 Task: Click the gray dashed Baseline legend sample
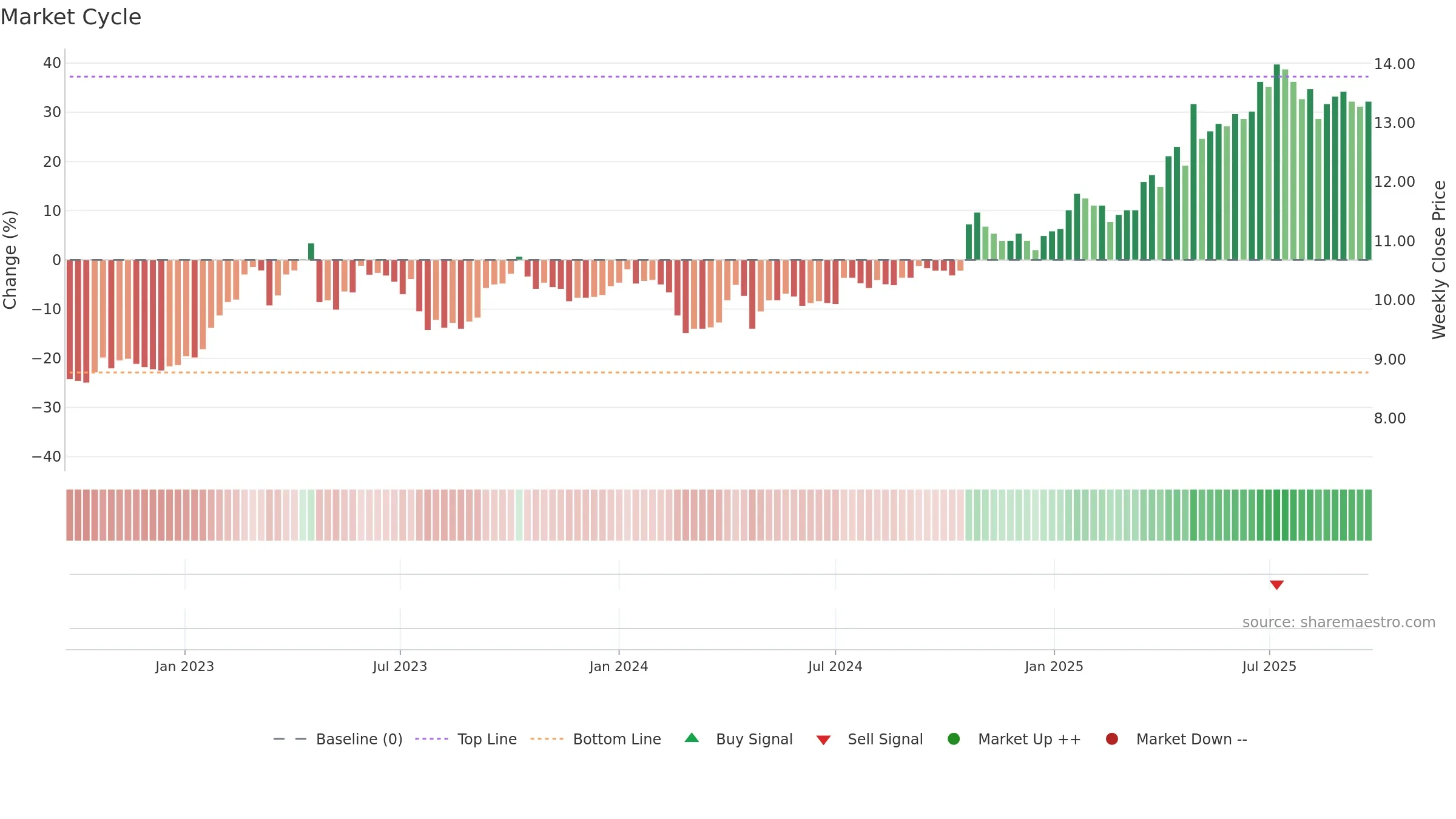(290, 739)
